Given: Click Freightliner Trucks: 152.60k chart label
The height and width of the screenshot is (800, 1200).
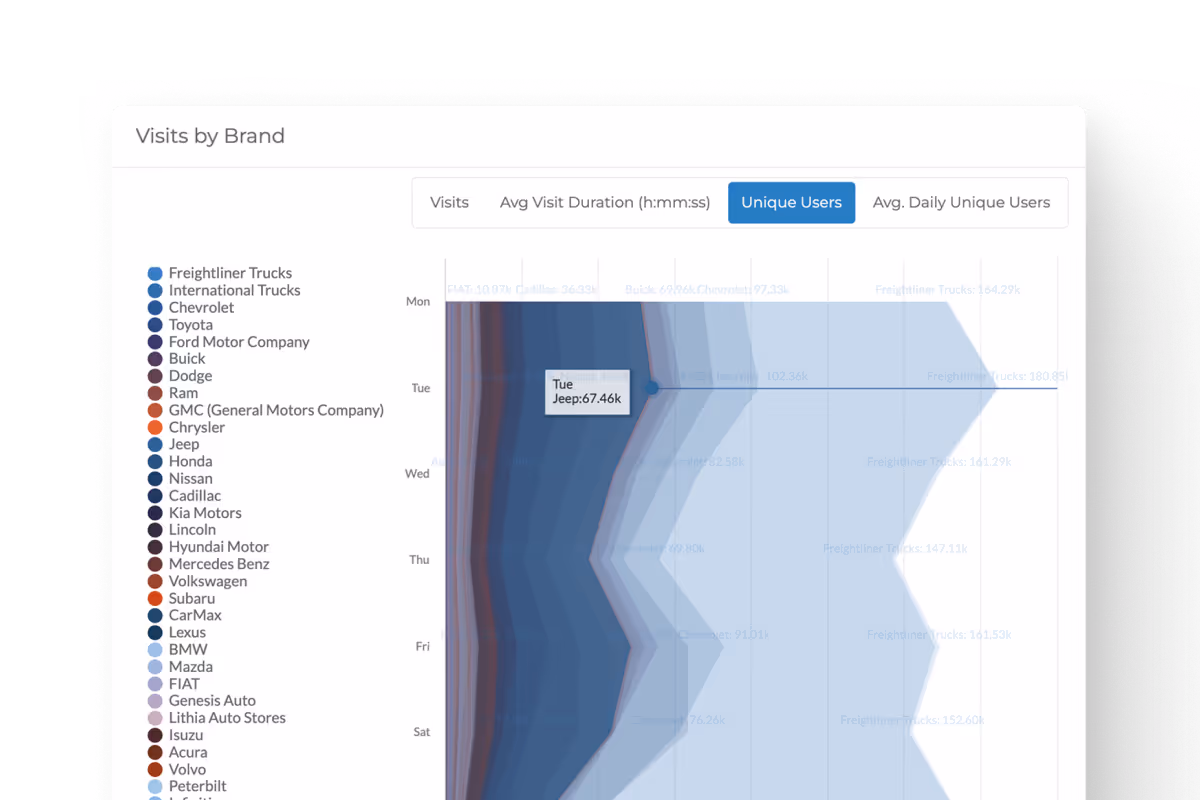Looking at the screenshot, I should coord(912,720).
